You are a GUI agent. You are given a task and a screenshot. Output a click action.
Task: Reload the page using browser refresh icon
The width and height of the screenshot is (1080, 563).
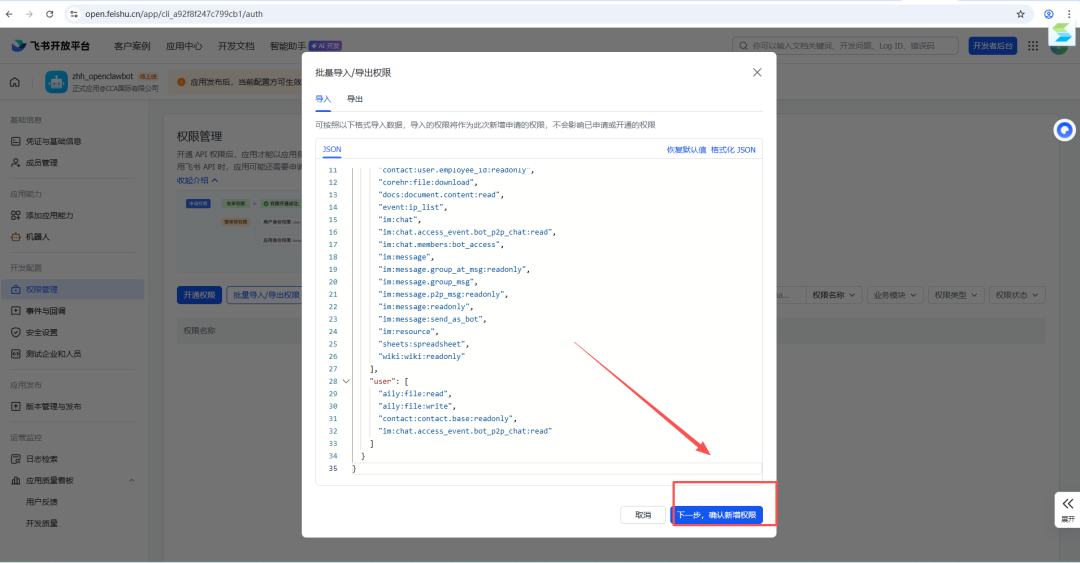(50, 14)
